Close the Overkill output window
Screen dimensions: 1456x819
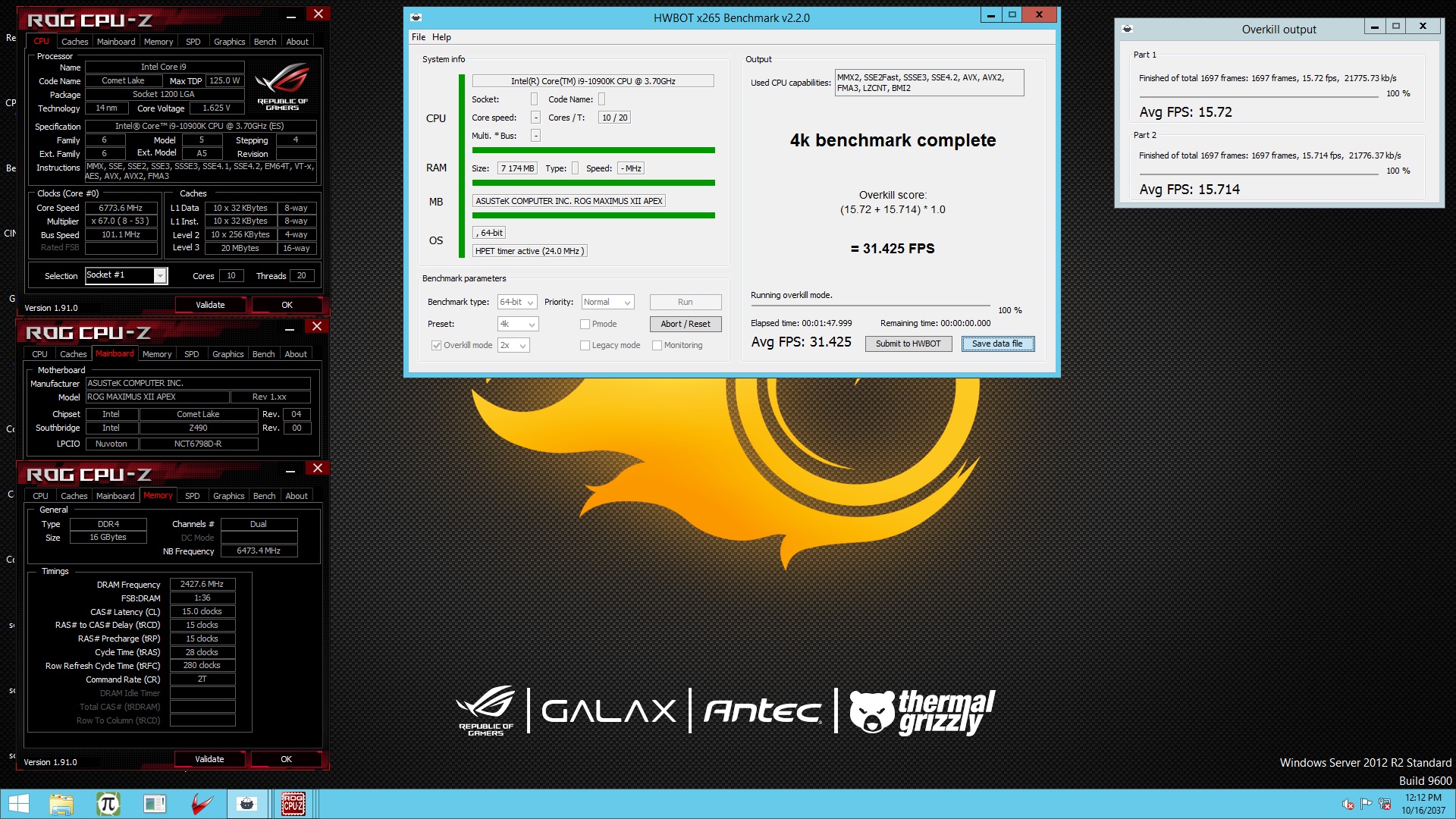click(1423, 26)
